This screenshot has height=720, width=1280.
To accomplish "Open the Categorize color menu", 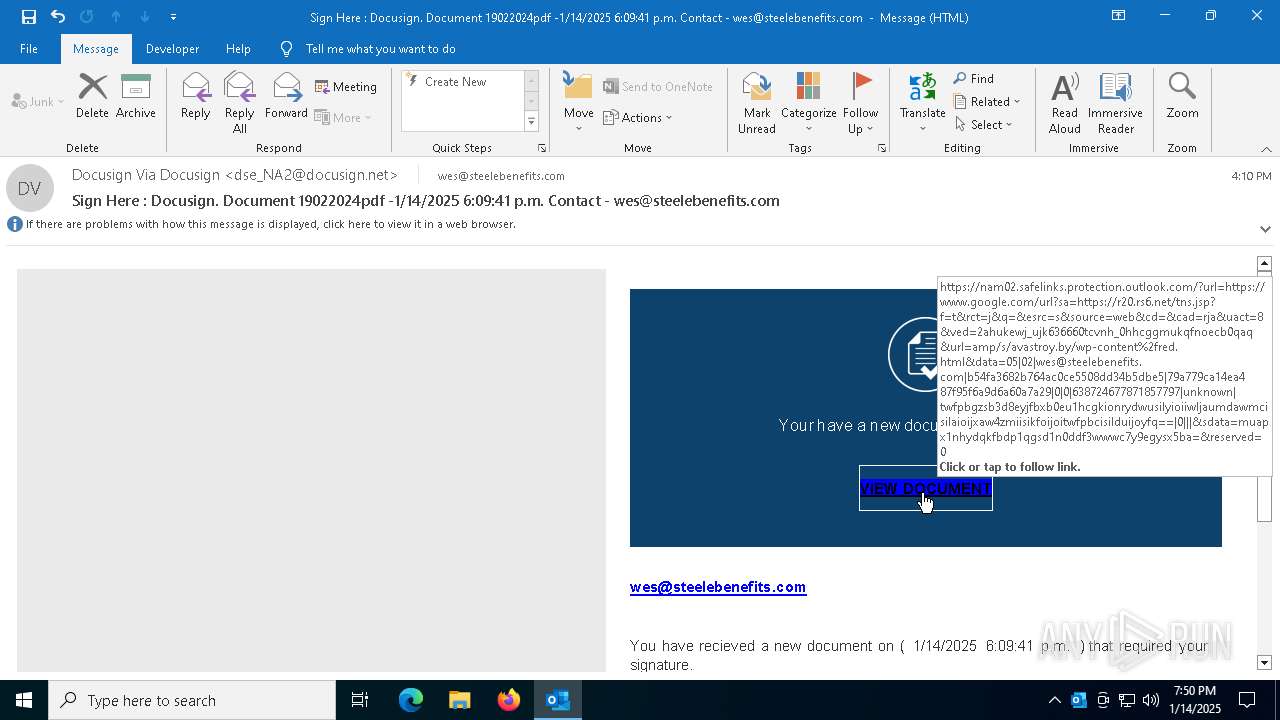I will (808, 102).
